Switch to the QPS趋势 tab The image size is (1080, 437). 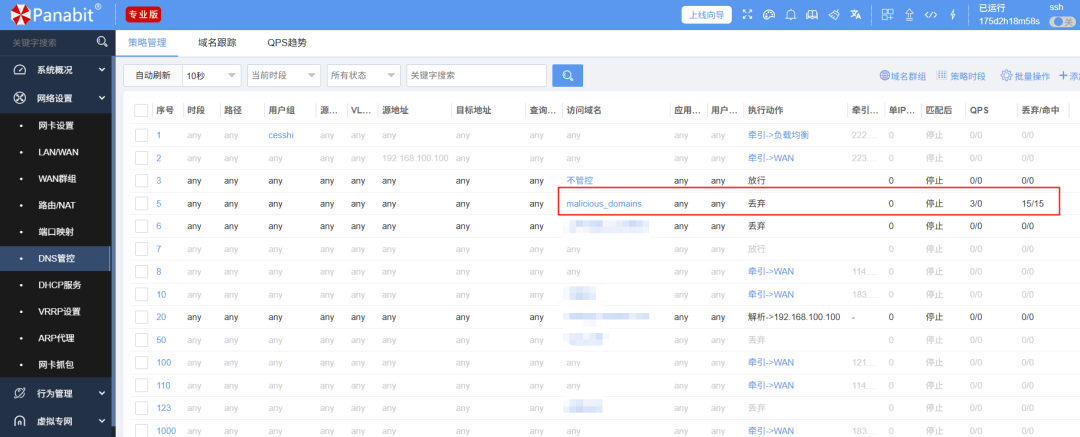(x=287, y=42)
